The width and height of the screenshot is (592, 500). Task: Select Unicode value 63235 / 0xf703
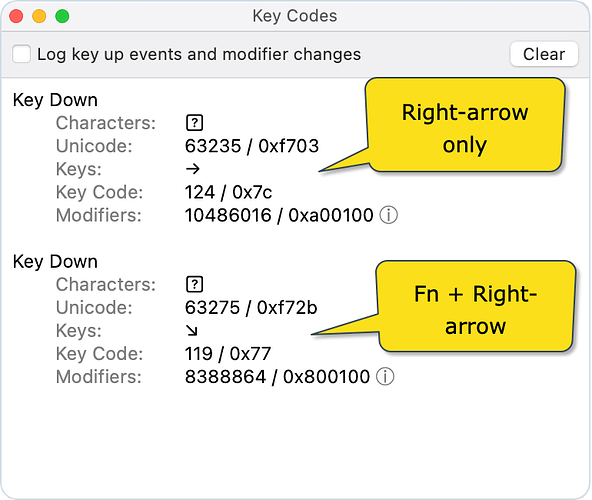252,146
